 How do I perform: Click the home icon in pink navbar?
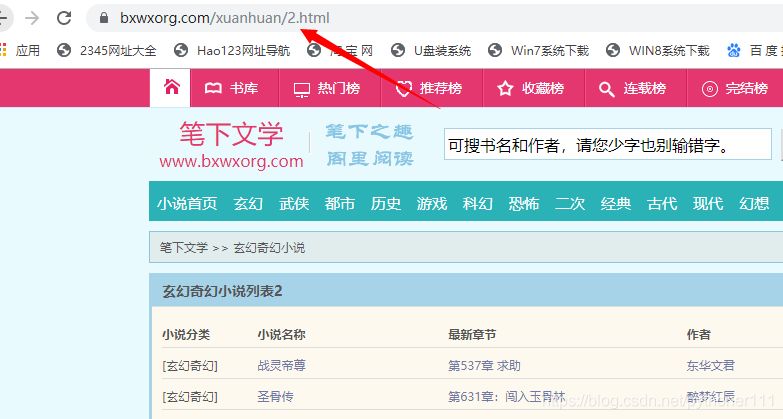tap(171, 87)
